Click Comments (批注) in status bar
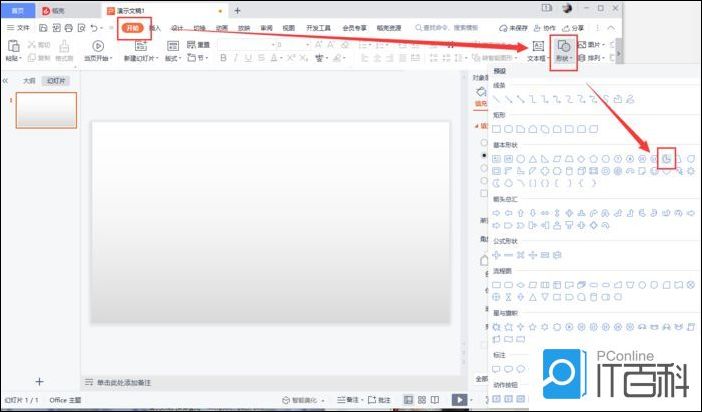Screen dimensions: 702x412 (x=379, y=399)
